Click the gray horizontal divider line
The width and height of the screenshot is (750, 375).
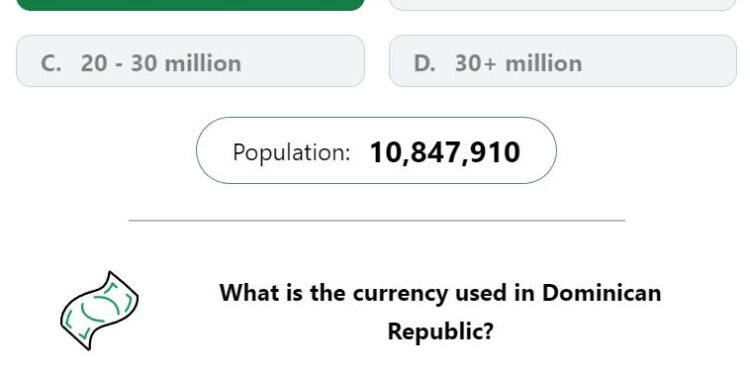coord(377,221)
